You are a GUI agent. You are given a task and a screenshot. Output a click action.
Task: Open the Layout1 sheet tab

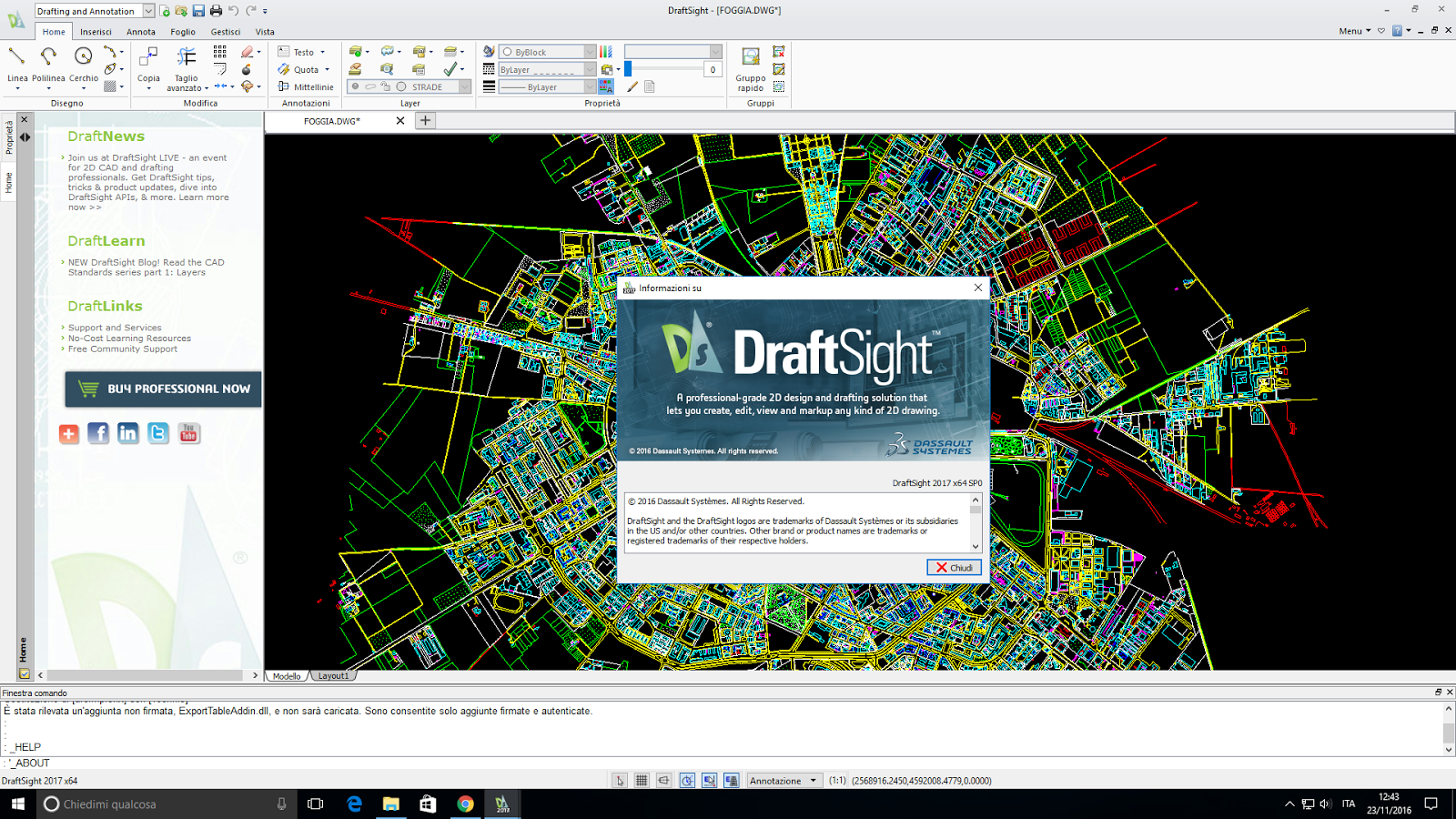coord(333,676)
